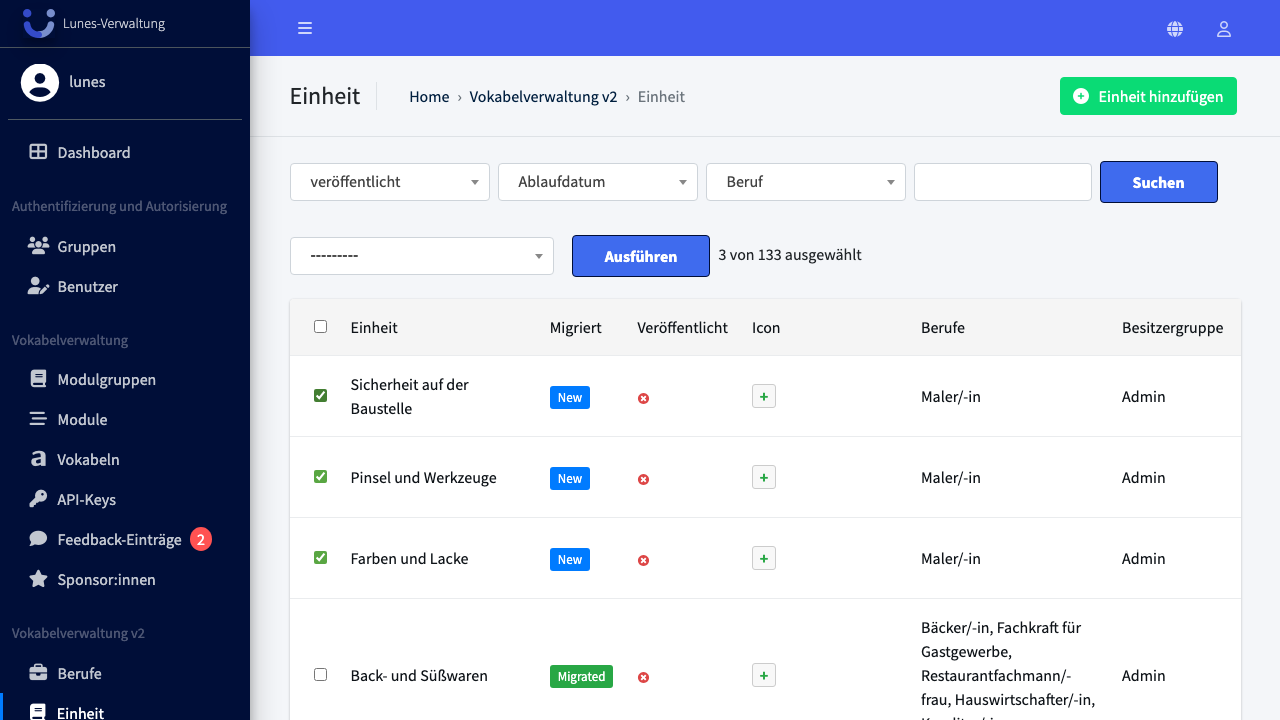Open the veröffentlicht filter dropdown
Screen dimensions: 1280x720
[x=390, y=182]
